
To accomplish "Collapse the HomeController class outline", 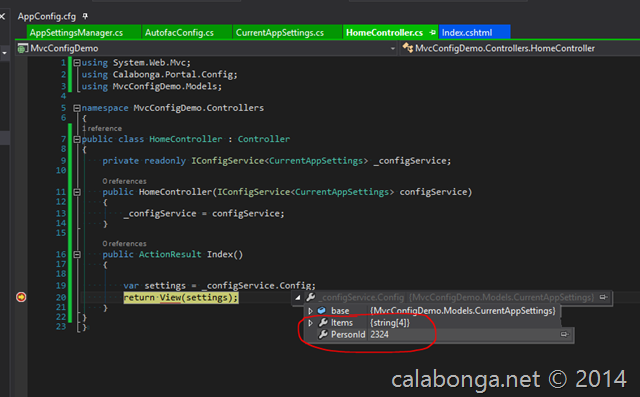I will coord(77,139).
